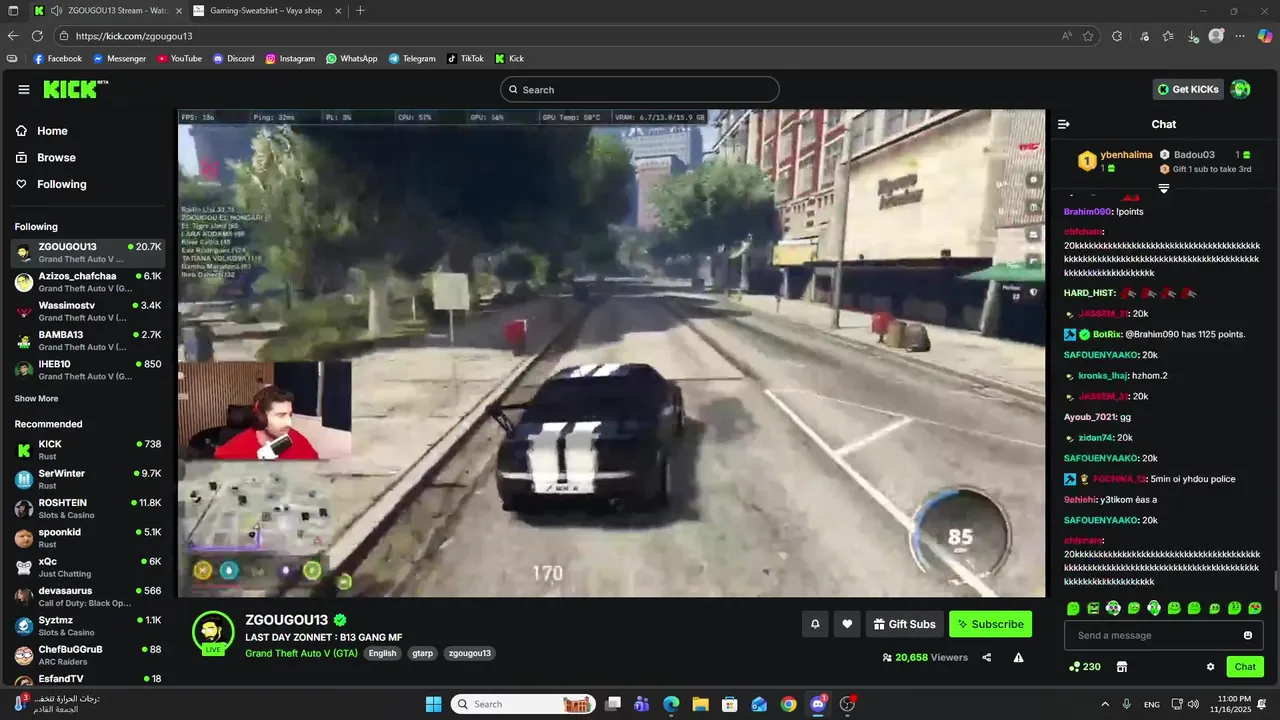Click the browser refresh button
The image size is (1280, 720).
(x=37, y=36)
